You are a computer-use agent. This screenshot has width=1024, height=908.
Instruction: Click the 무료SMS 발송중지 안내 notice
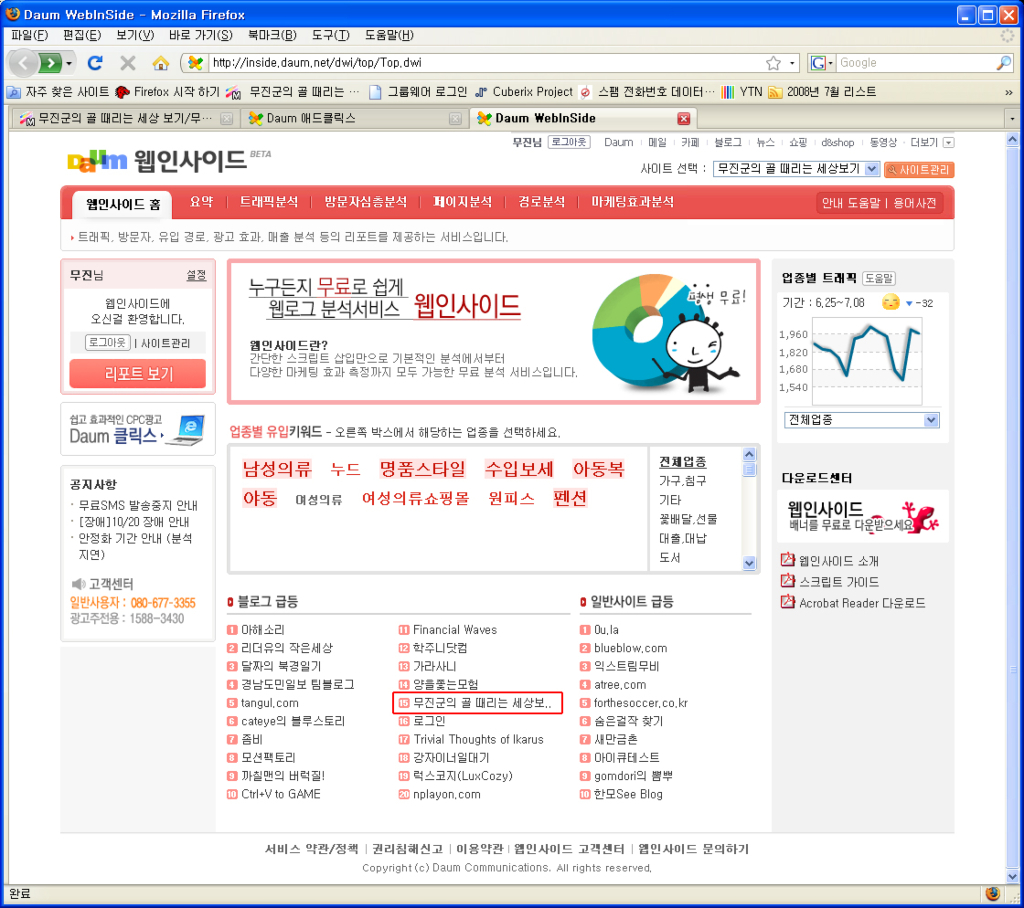138,506
